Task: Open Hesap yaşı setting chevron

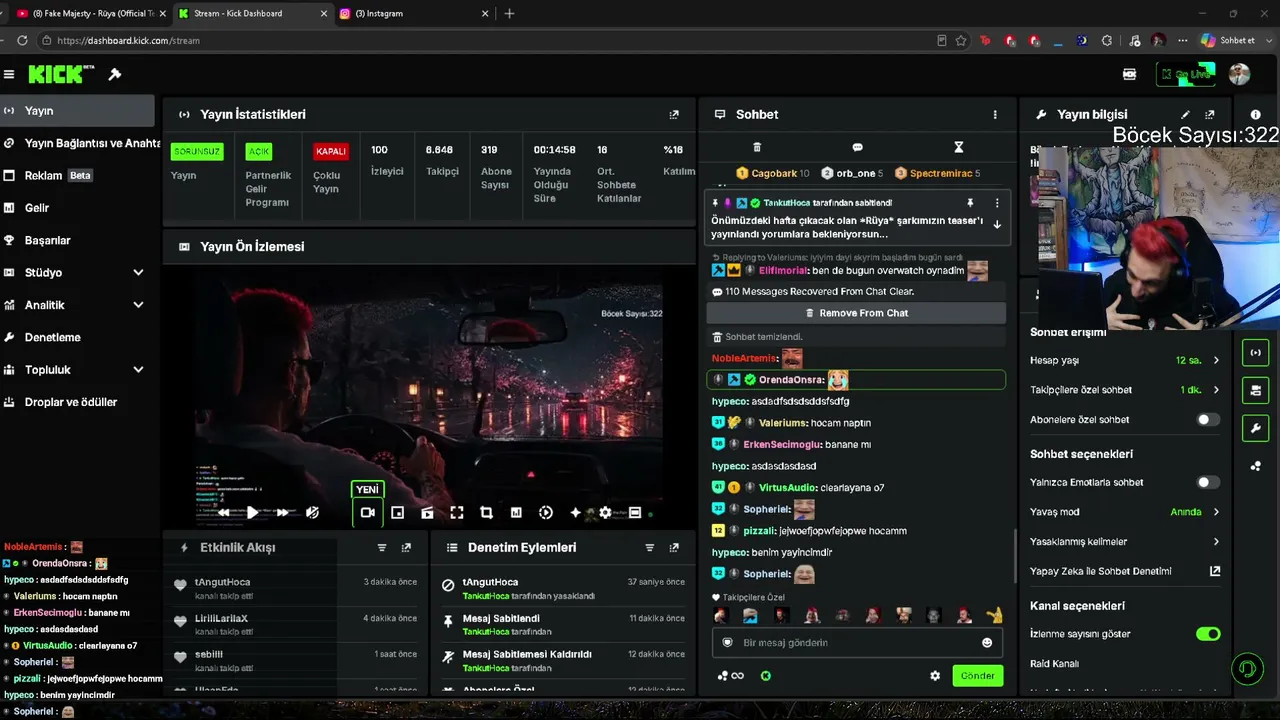Action: pyautogui.click(x=1216, y=360)
